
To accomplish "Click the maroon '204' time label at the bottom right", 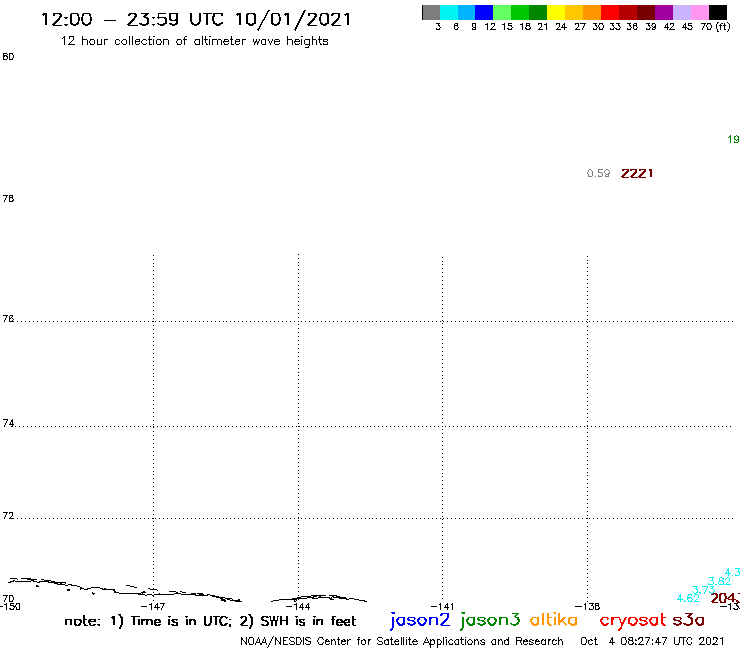I will pyautogui.click(x=725, y=598).
